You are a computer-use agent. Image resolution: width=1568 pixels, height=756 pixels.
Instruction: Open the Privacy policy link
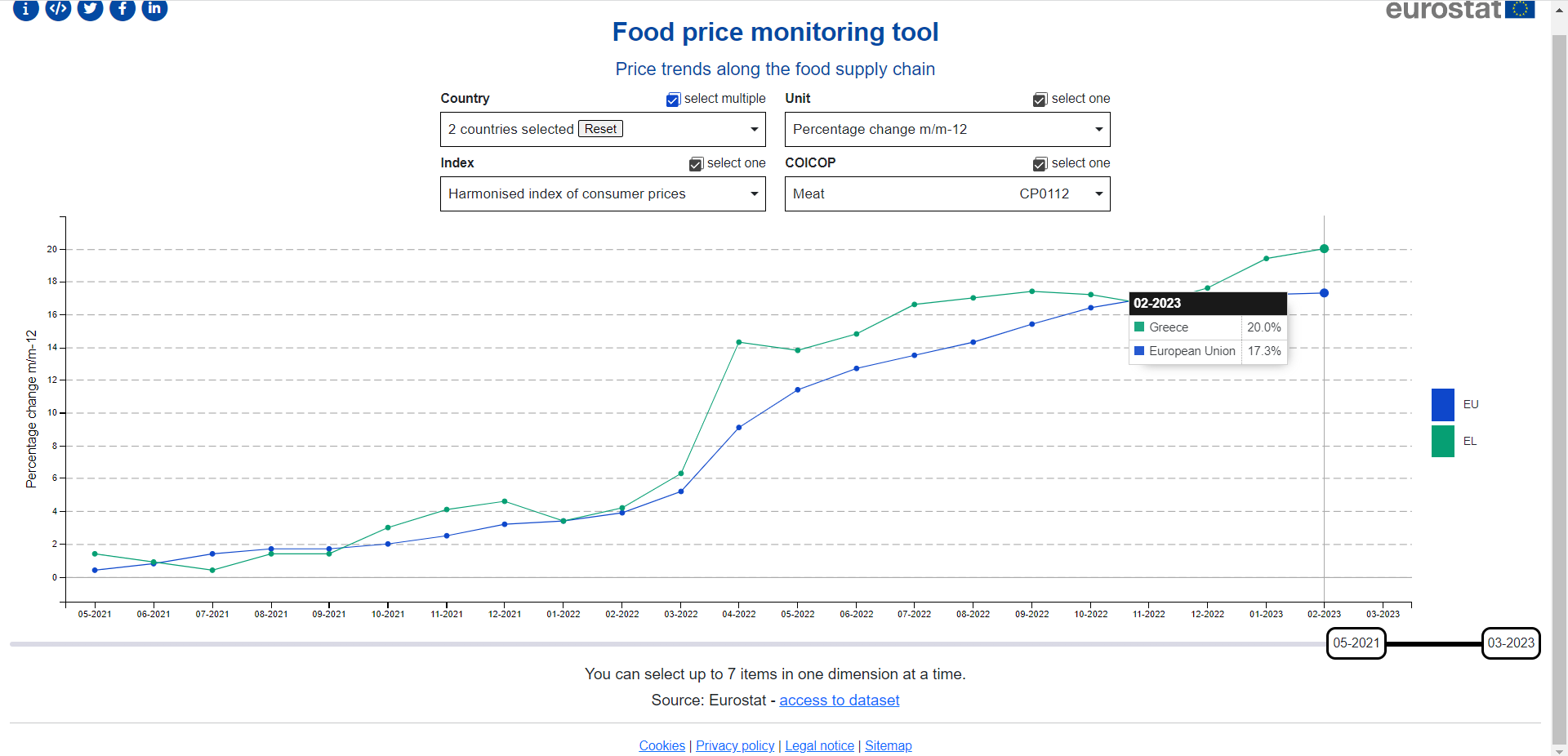(735, 745)
